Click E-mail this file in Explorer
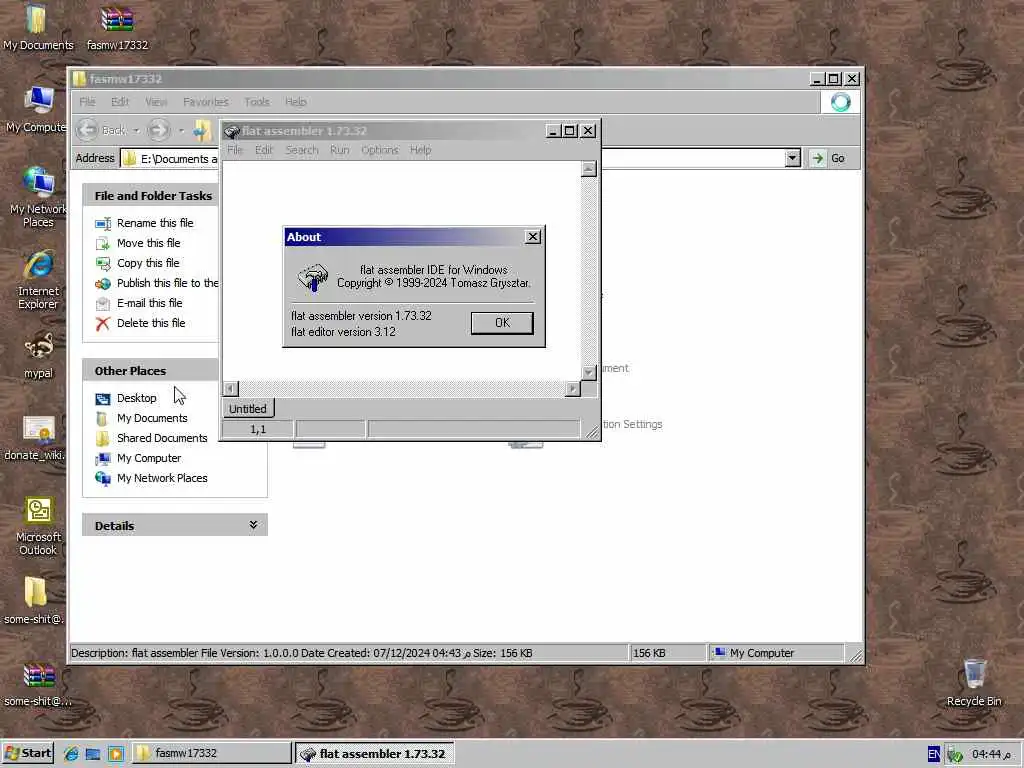This screenshot has height=768, width=1024. click(150, 303)
